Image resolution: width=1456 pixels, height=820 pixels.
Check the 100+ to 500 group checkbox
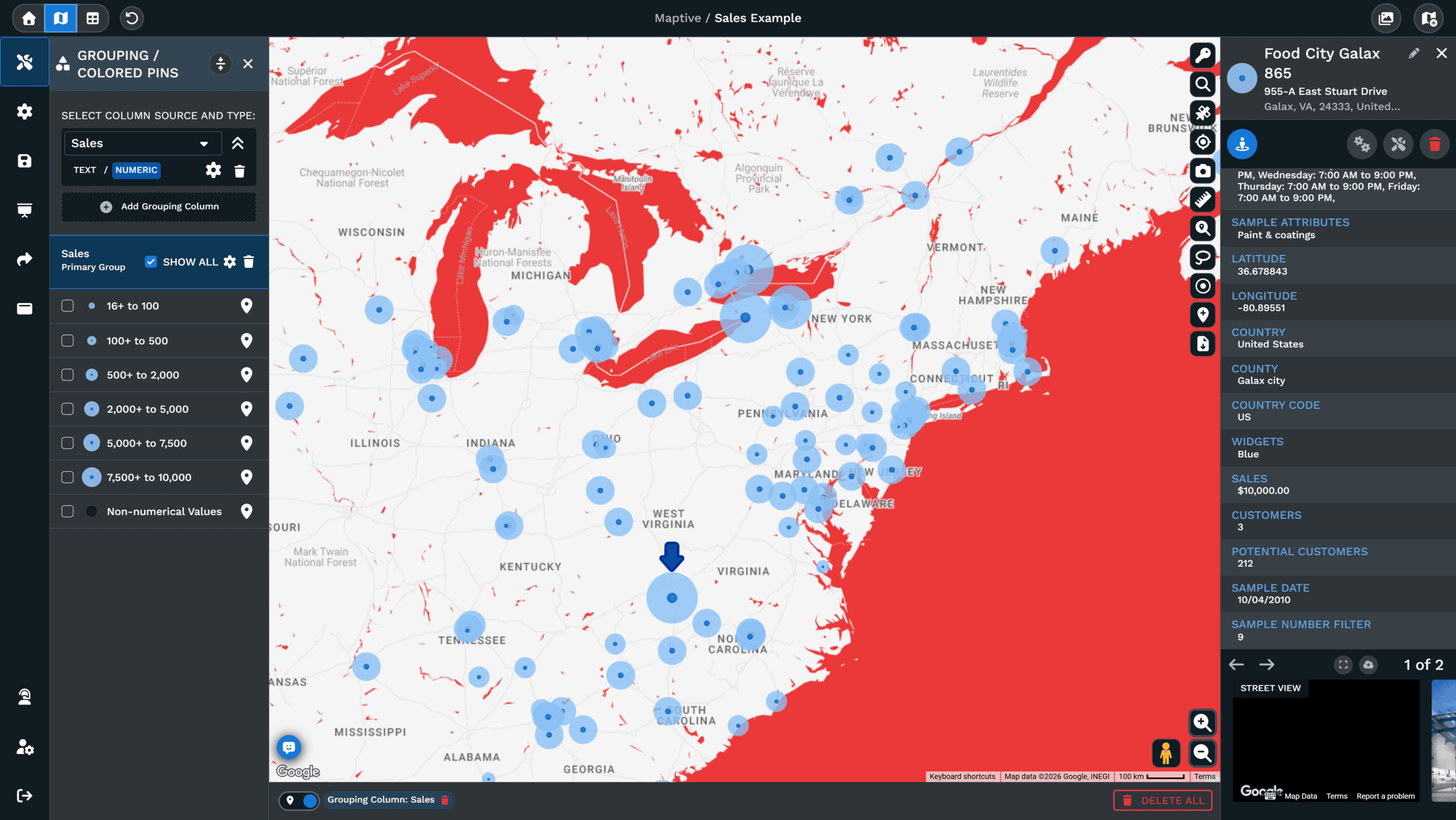coord(68,341)
